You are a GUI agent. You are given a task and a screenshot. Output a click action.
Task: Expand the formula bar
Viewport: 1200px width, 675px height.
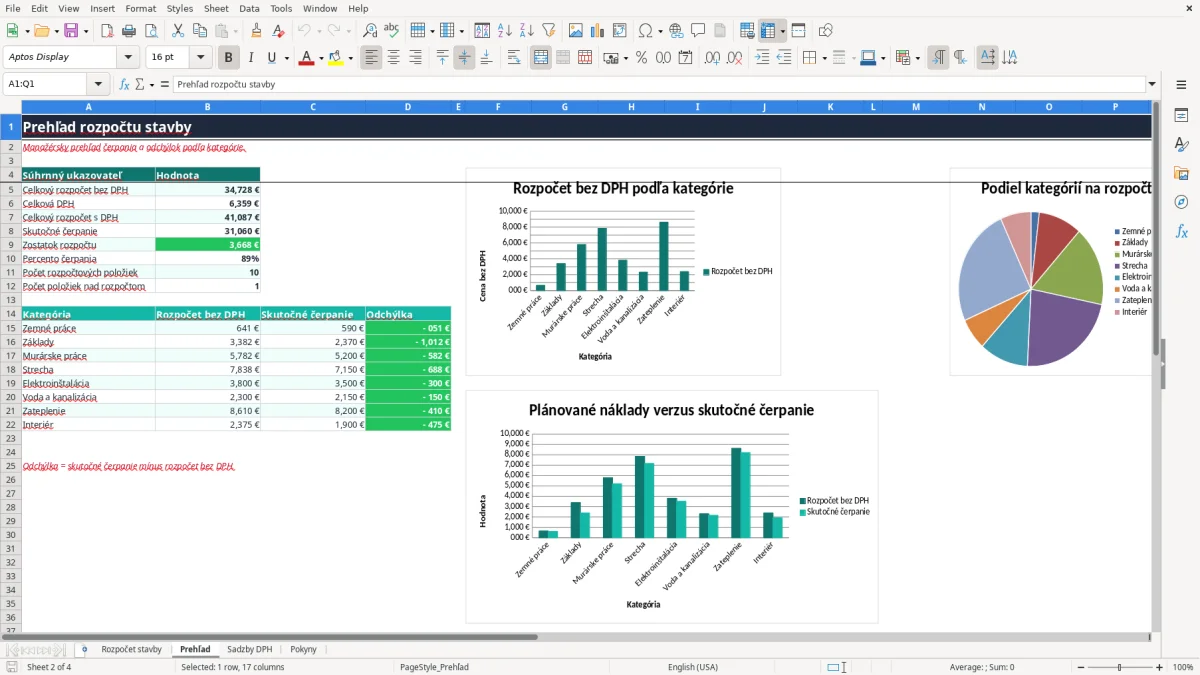click(1152, 85)
